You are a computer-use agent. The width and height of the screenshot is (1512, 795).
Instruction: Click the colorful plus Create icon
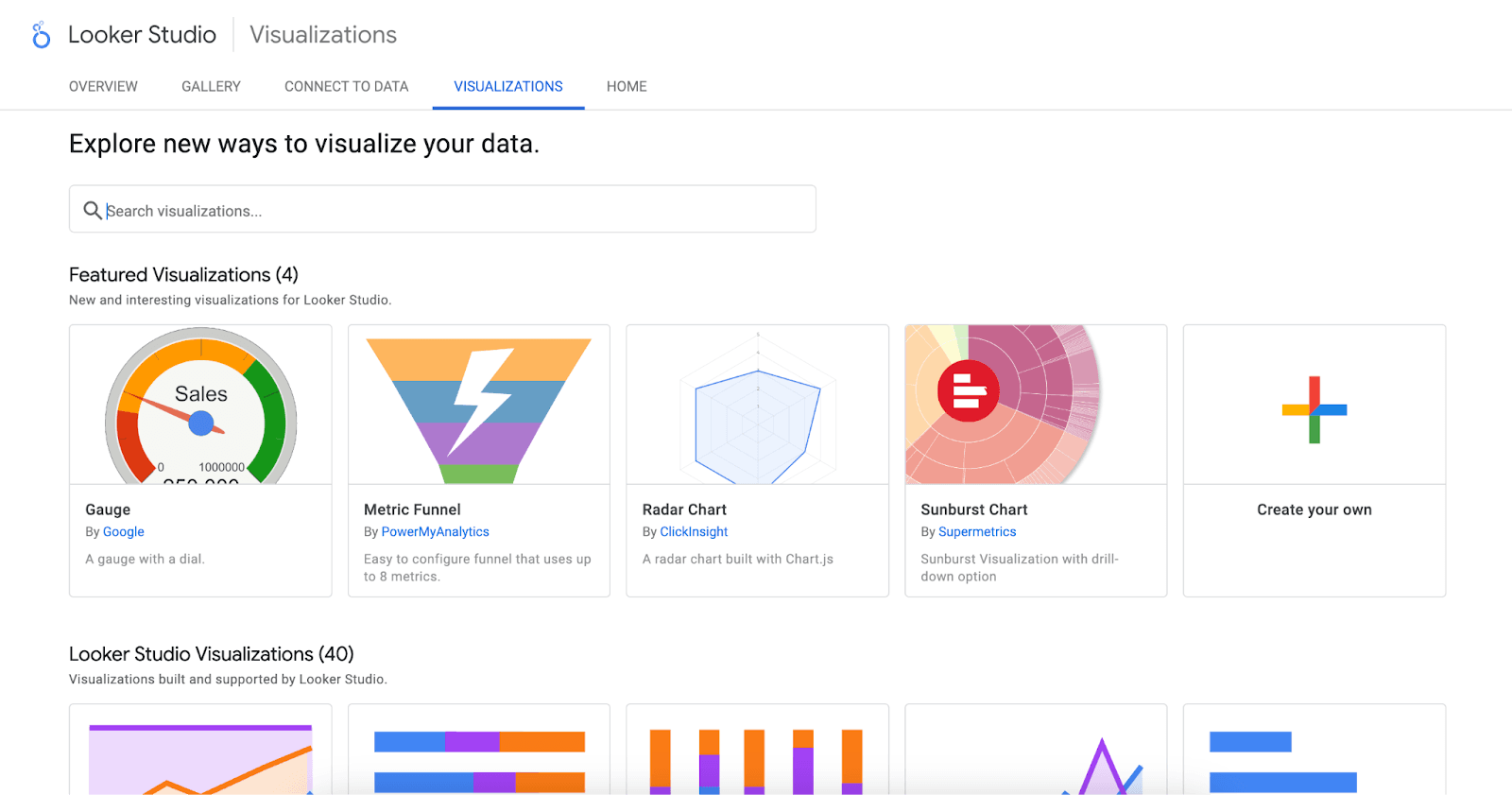point(1314,409)
